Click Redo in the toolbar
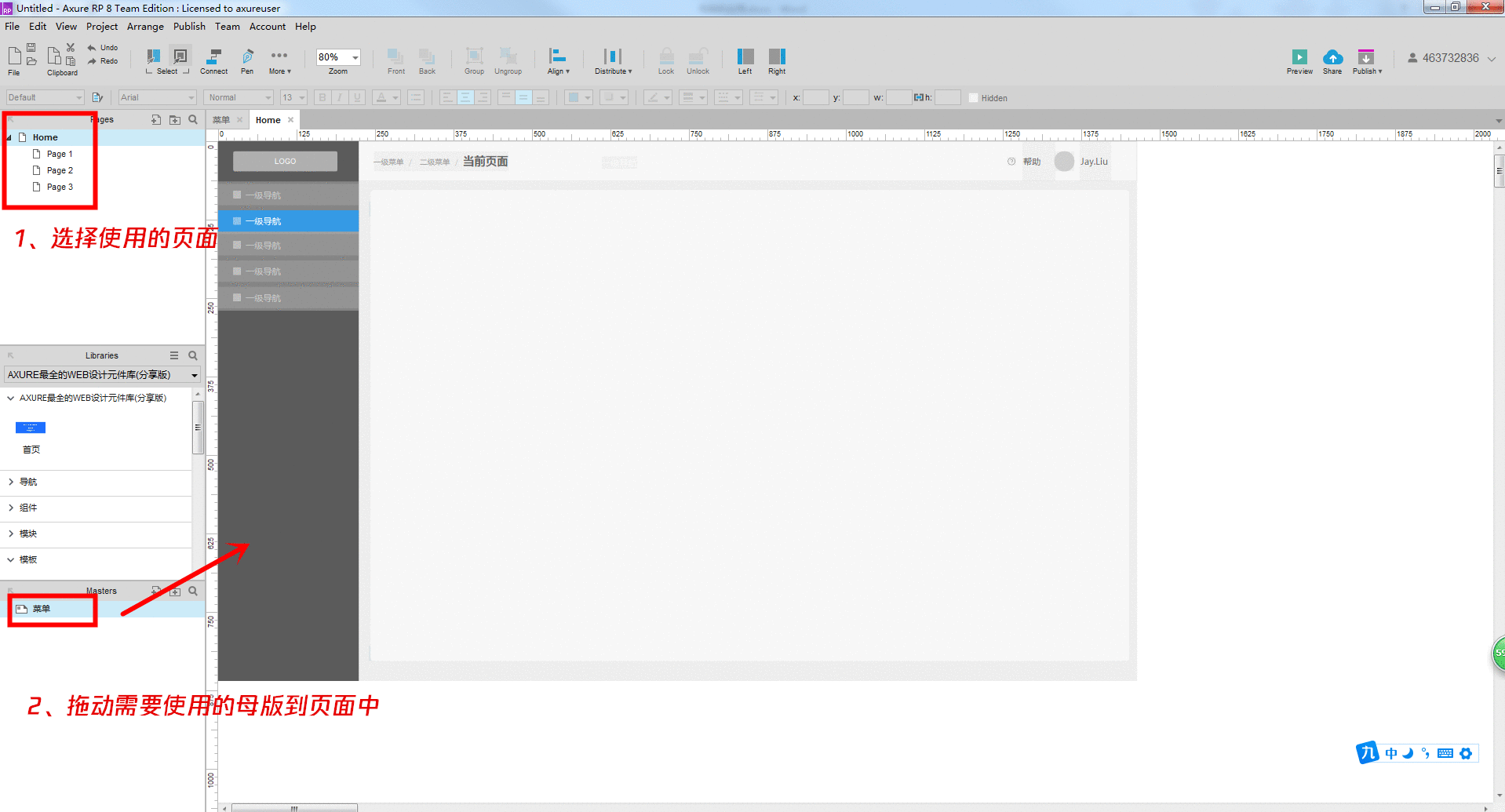 (102, 61)
